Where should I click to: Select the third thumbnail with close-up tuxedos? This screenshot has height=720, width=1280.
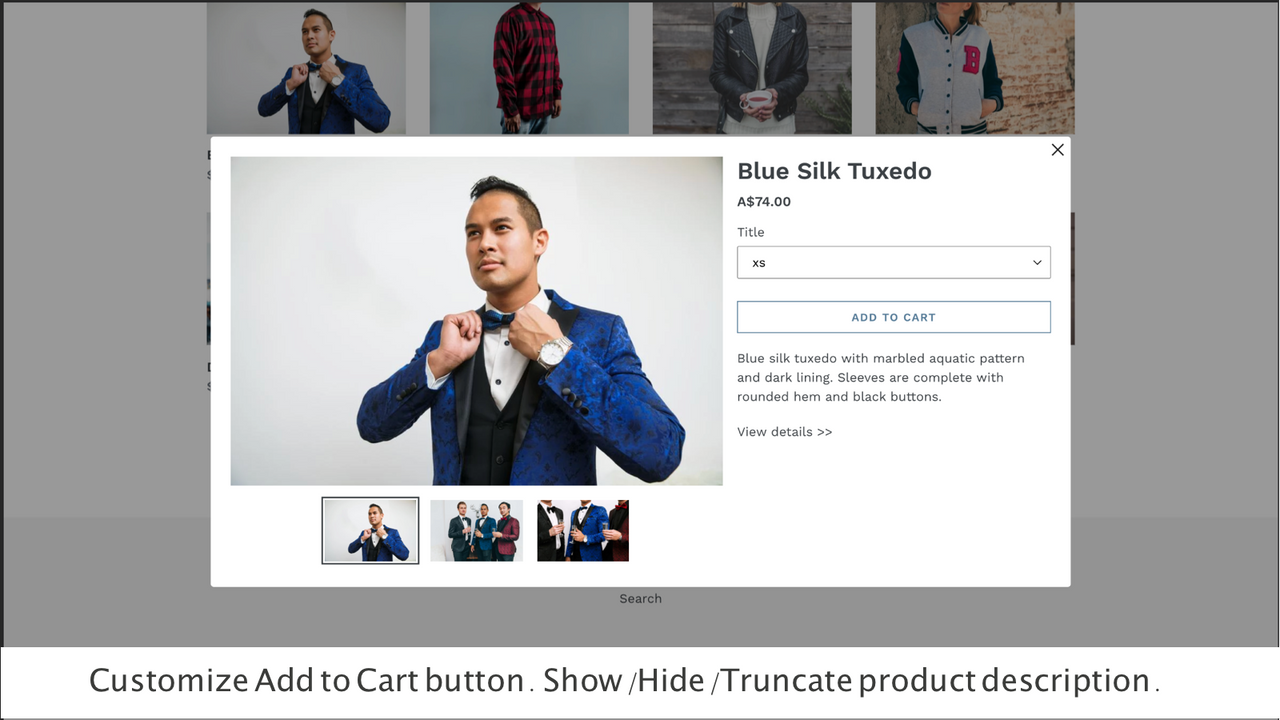coord(583,531)
